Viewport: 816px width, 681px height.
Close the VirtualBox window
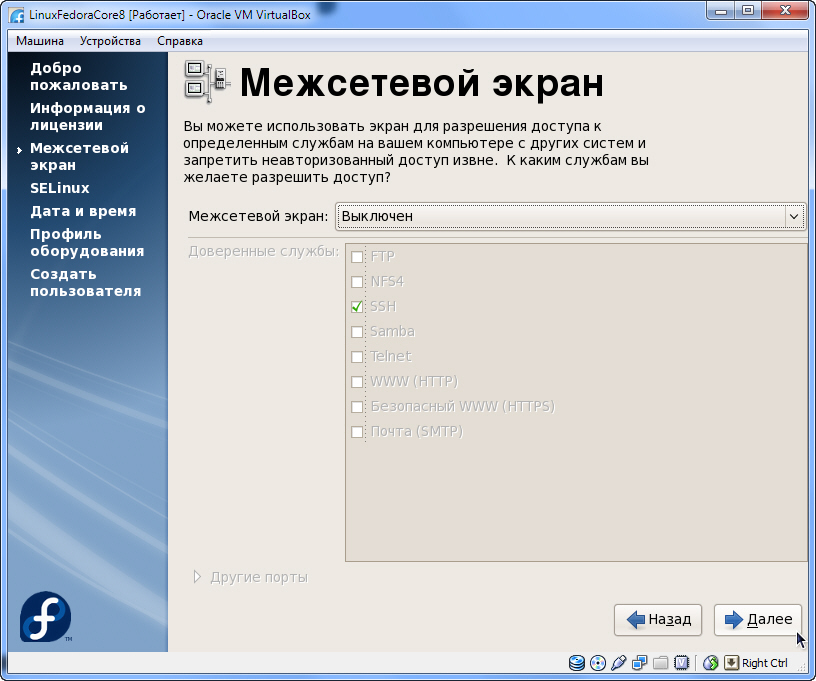pos(786,11)
